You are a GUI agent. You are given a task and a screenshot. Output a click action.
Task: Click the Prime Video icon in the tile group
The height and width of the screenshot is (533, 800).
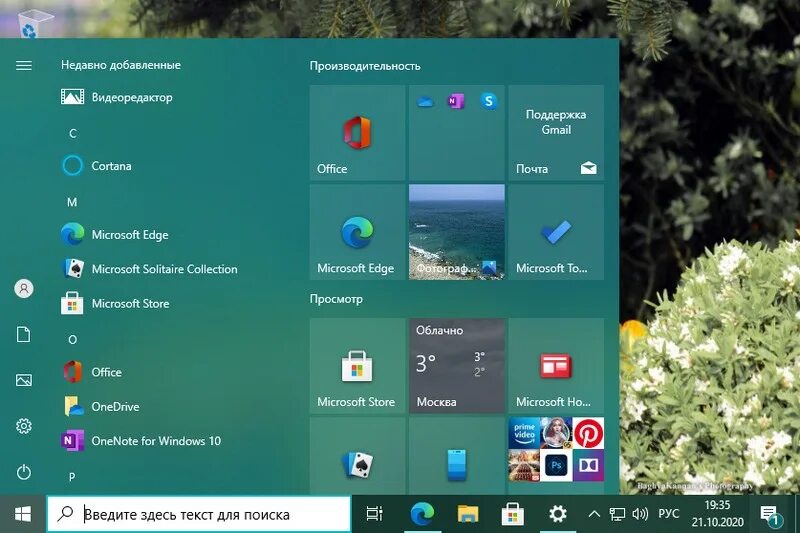pyautogui.click(x=524, y=433)
